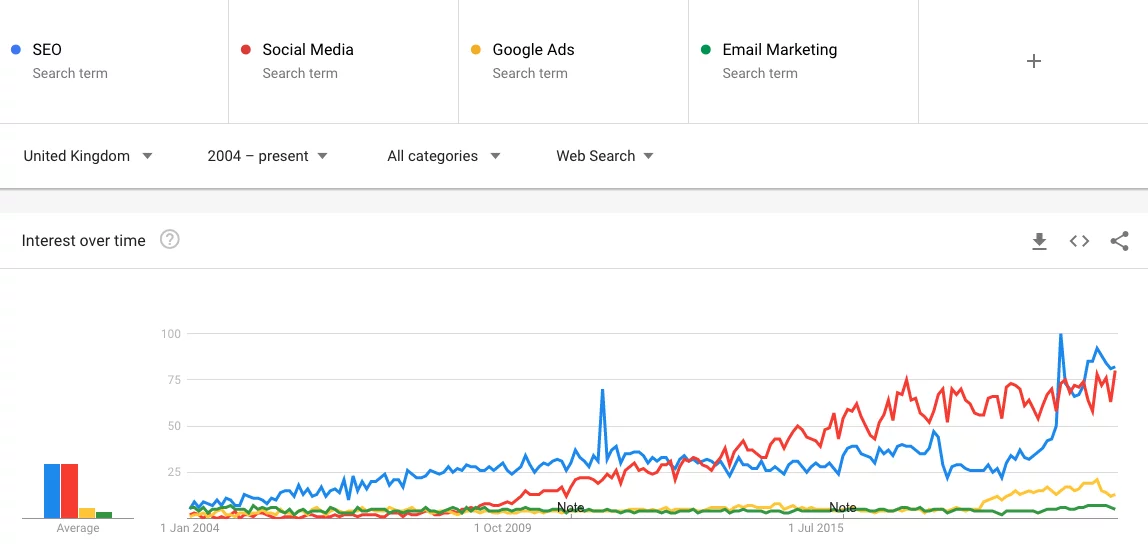Screen dimensions: 1148x544
Task: Expand the 2004 – present date range
Action: (267, 156)
